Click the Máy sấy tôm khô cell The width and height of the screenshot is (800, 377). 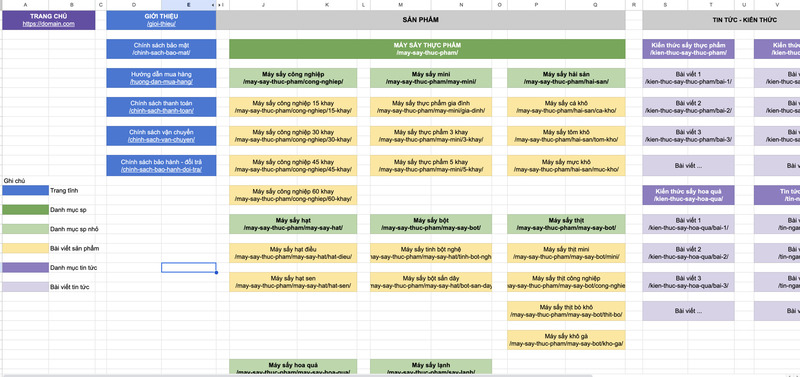tap(566, 136)
